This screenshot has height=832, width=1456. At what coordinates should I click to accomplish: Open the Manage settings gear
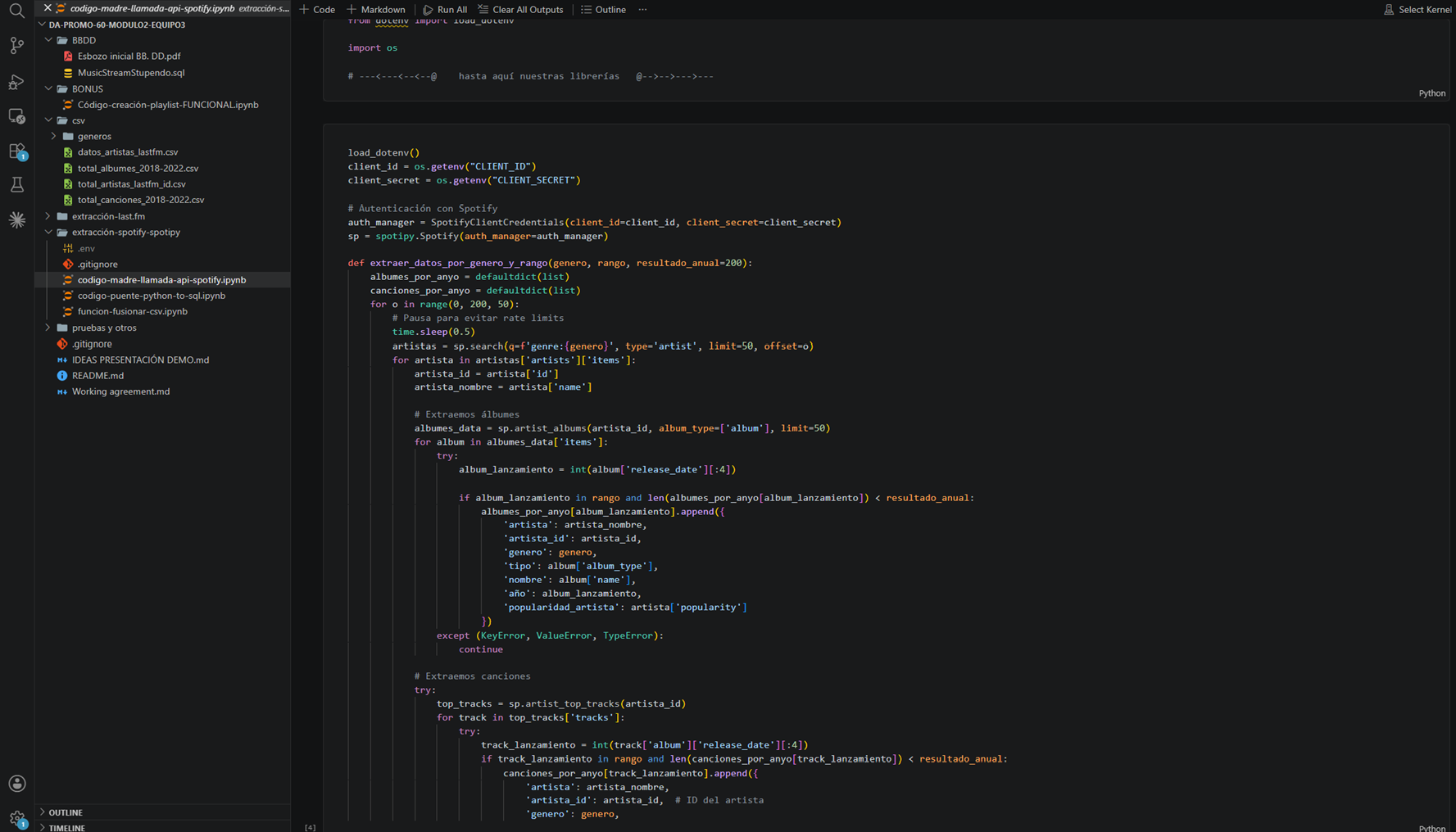[x=16, y=817]
